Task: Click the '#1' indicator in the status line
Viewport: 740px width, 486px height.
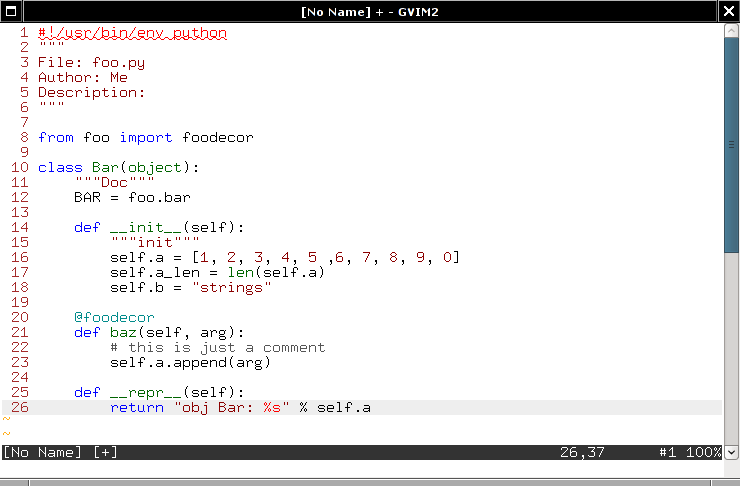Action: [x=668, y=452]
